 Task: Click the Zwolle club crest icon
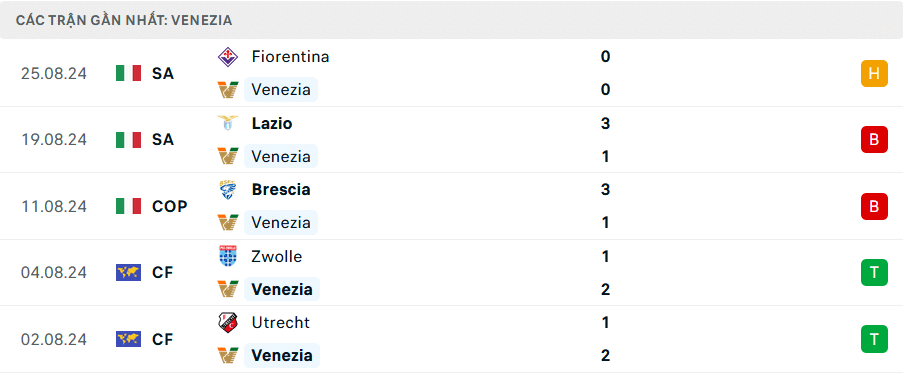(x=228, y=256)
